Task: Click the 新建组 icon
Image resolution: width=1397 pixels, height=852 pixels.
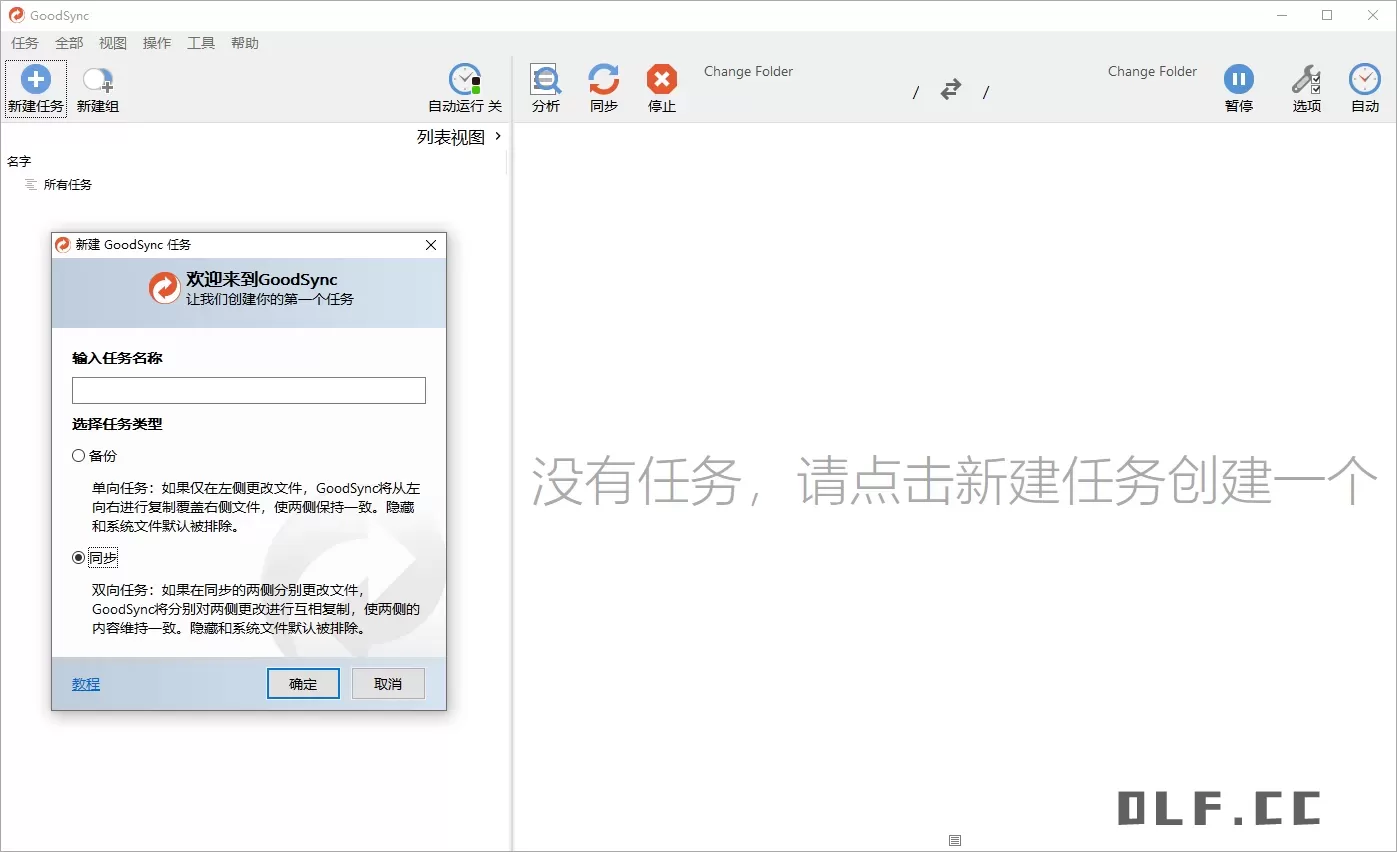Action: pos(96,88)
